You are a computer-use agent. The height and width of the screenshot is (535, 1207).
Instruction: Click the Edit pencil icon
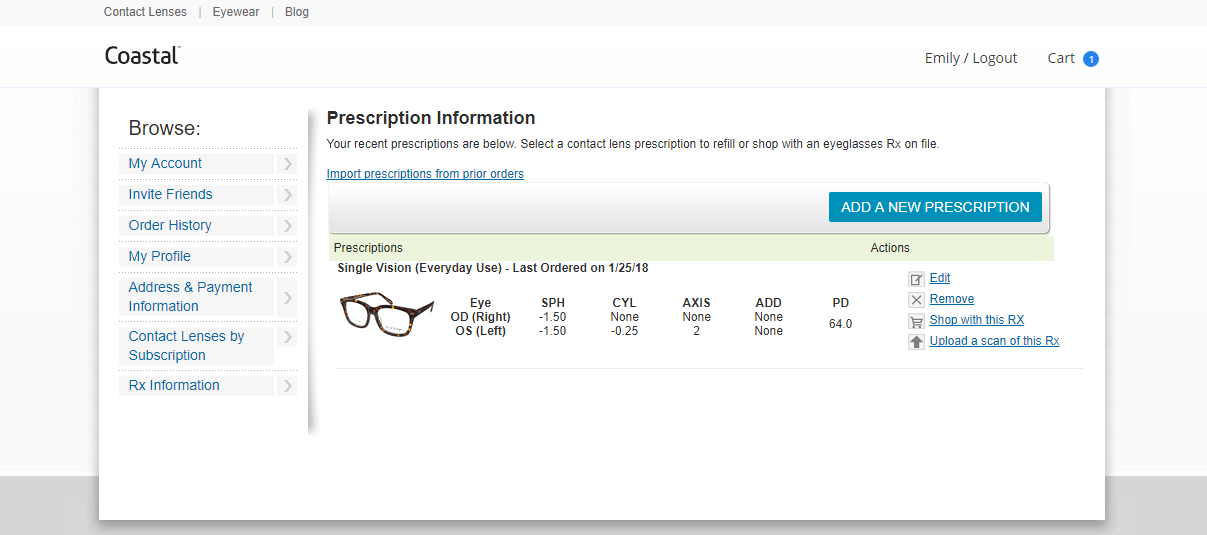pyautogui.click(x=916, y=279)
